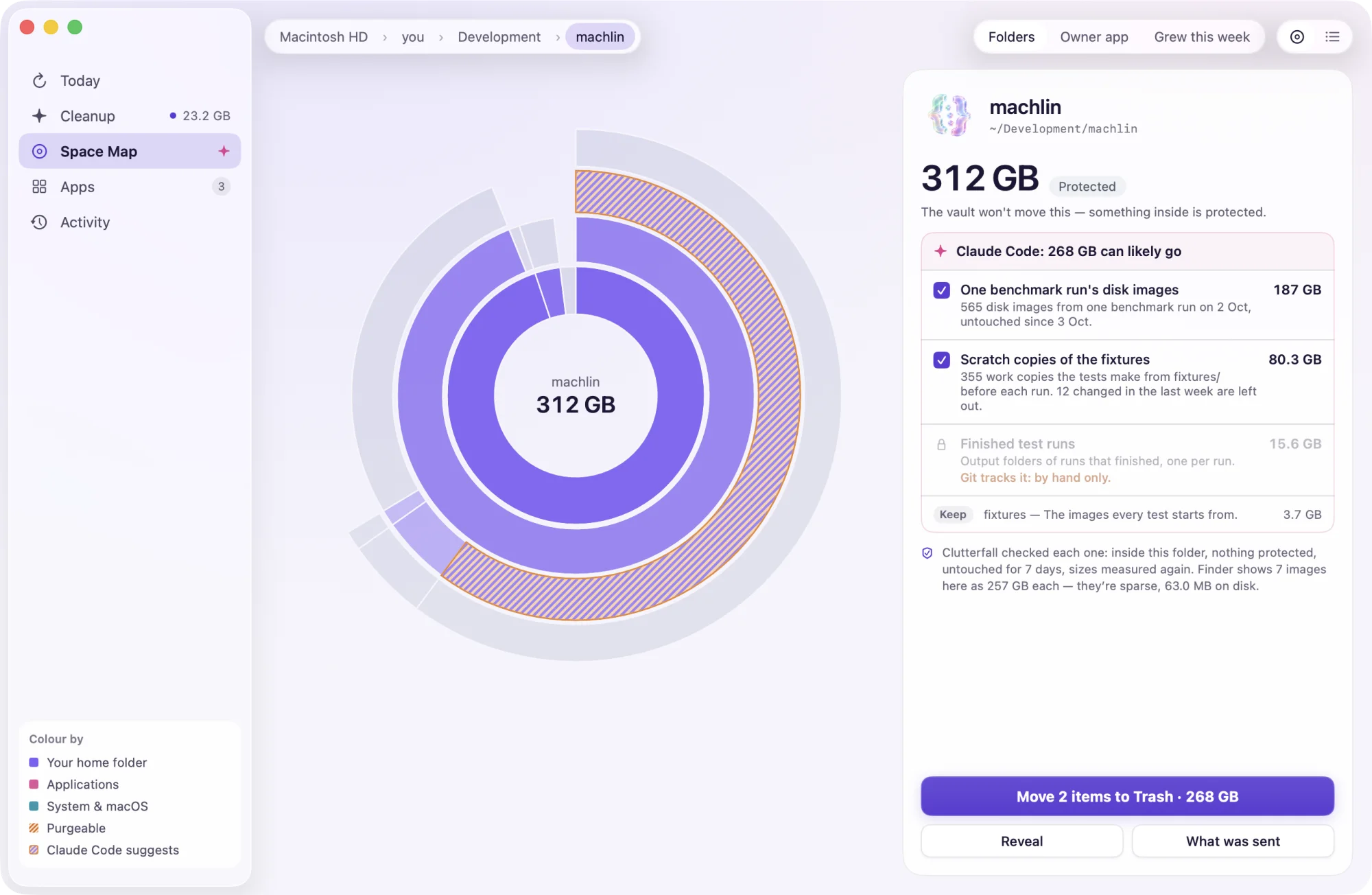This screenshot has height=895, width=1372.
Task: Click the Reveal button
Action: (x=1021, y=841)
